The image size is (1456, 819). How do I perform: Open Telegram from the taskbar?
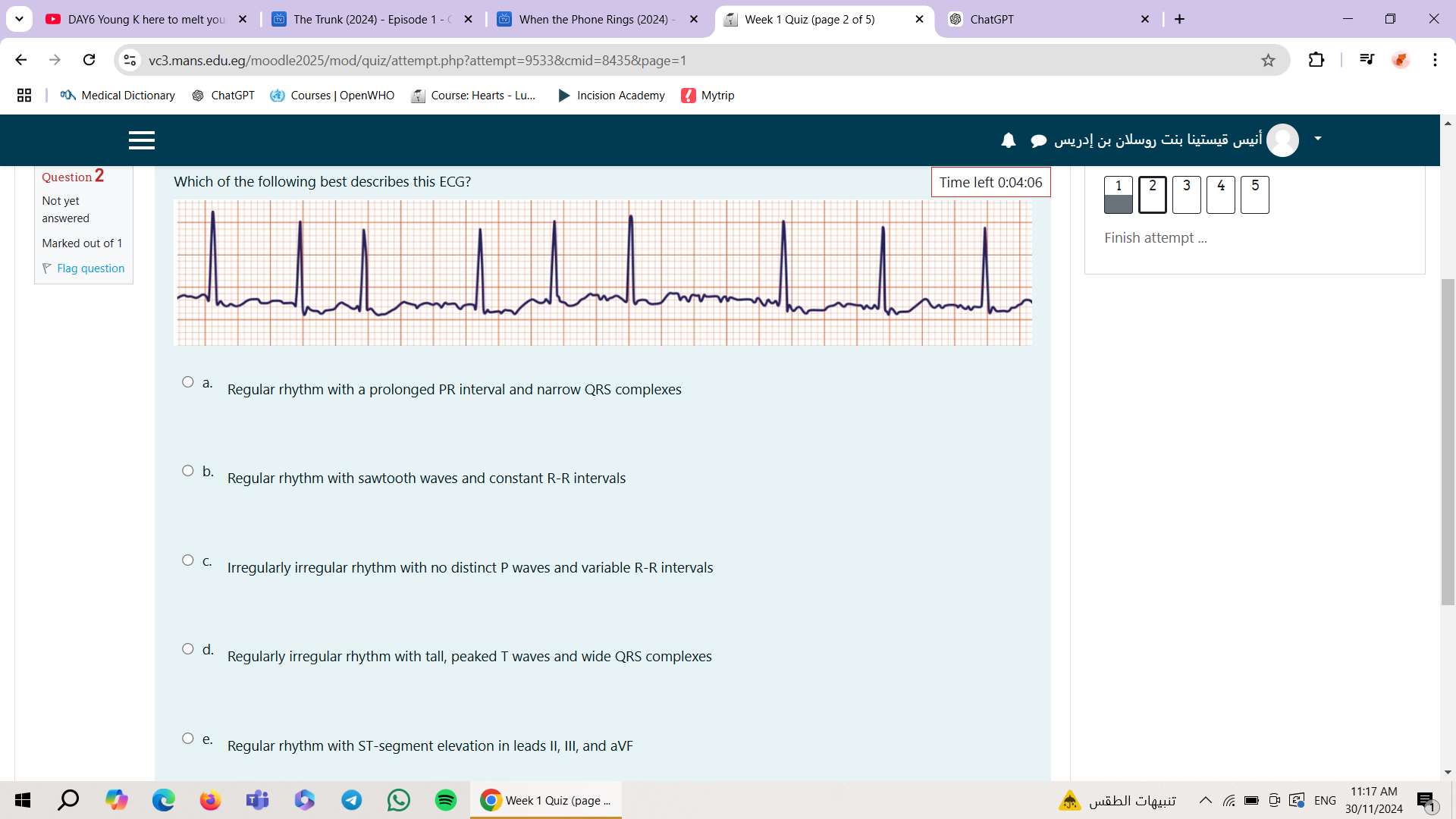351,800
